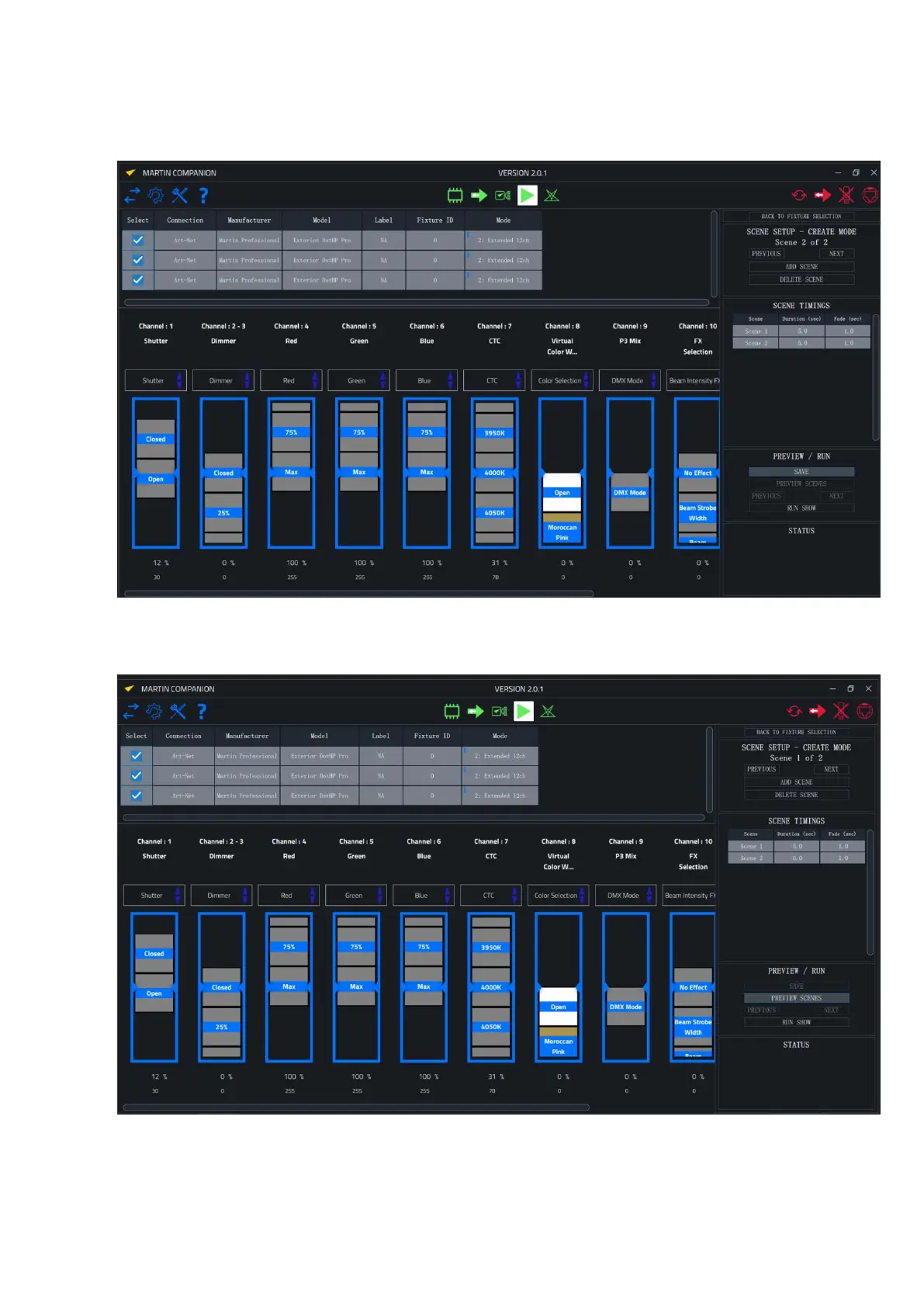924x1307 pixels.
Task: Select Back to Fixture Selection in the upper window
Action: 801,217
